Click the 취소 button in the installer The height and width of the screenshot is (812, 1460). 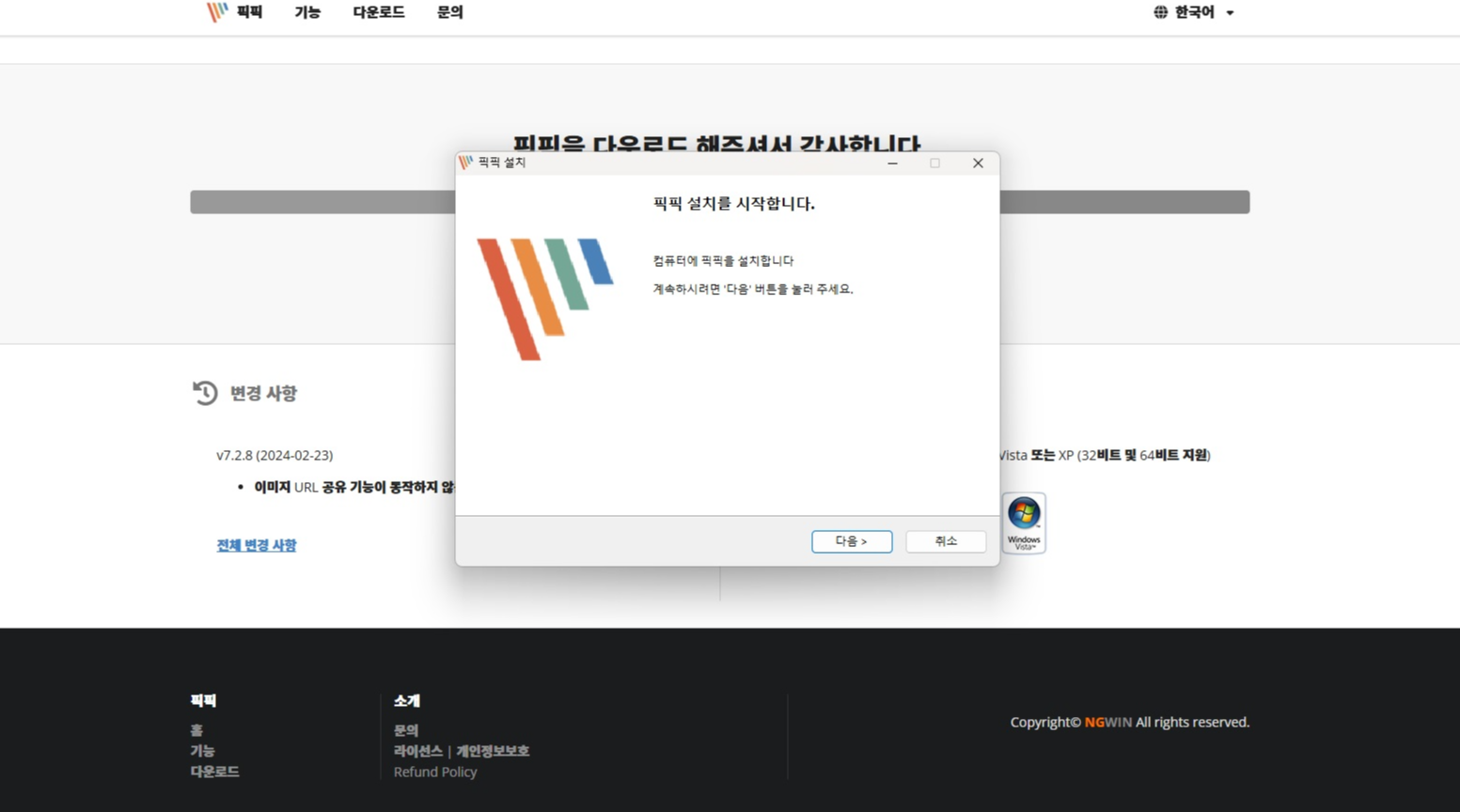[946, 541]
